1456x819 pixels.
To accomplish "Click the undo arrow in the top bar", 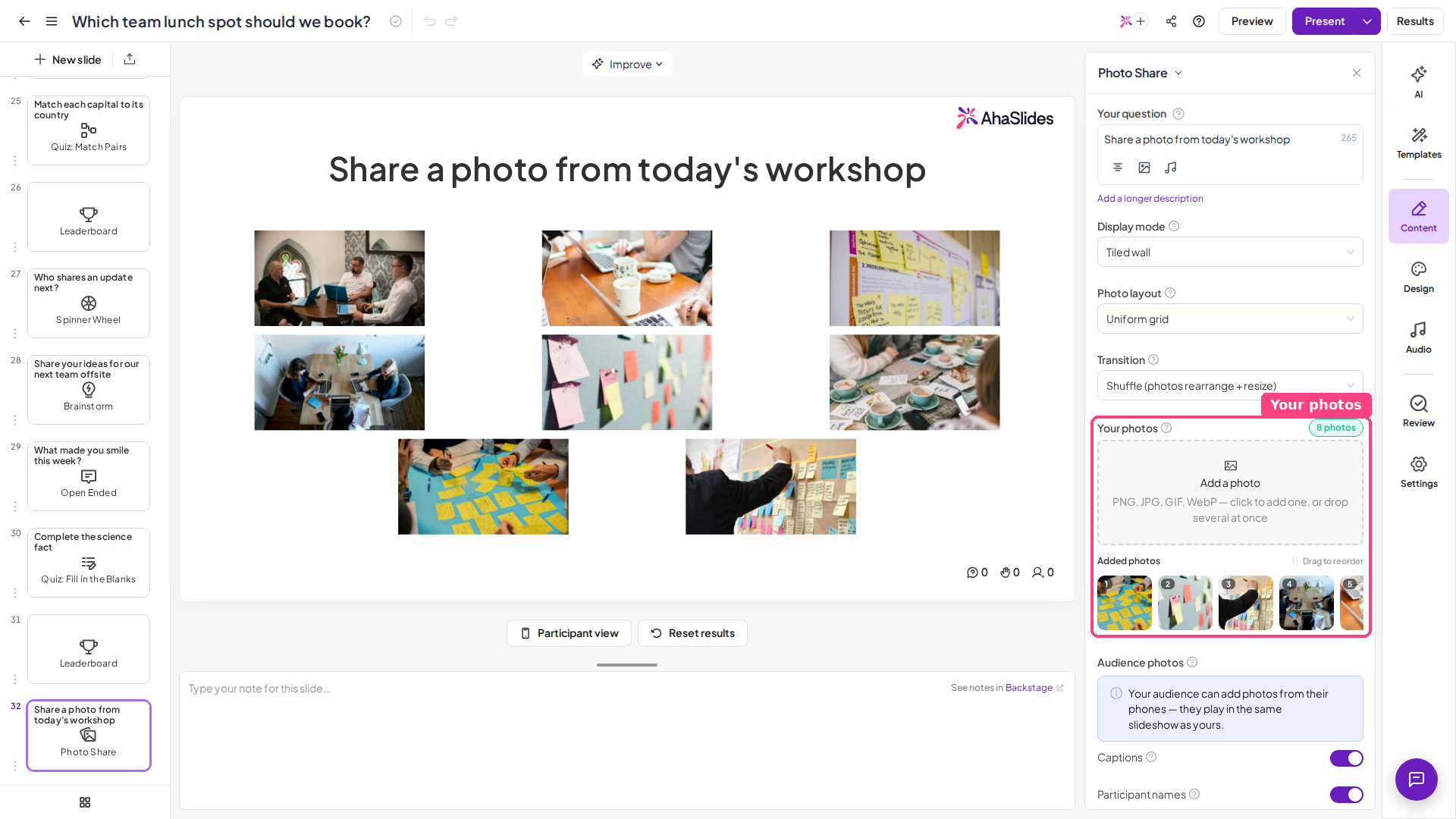I will [430, 21].
